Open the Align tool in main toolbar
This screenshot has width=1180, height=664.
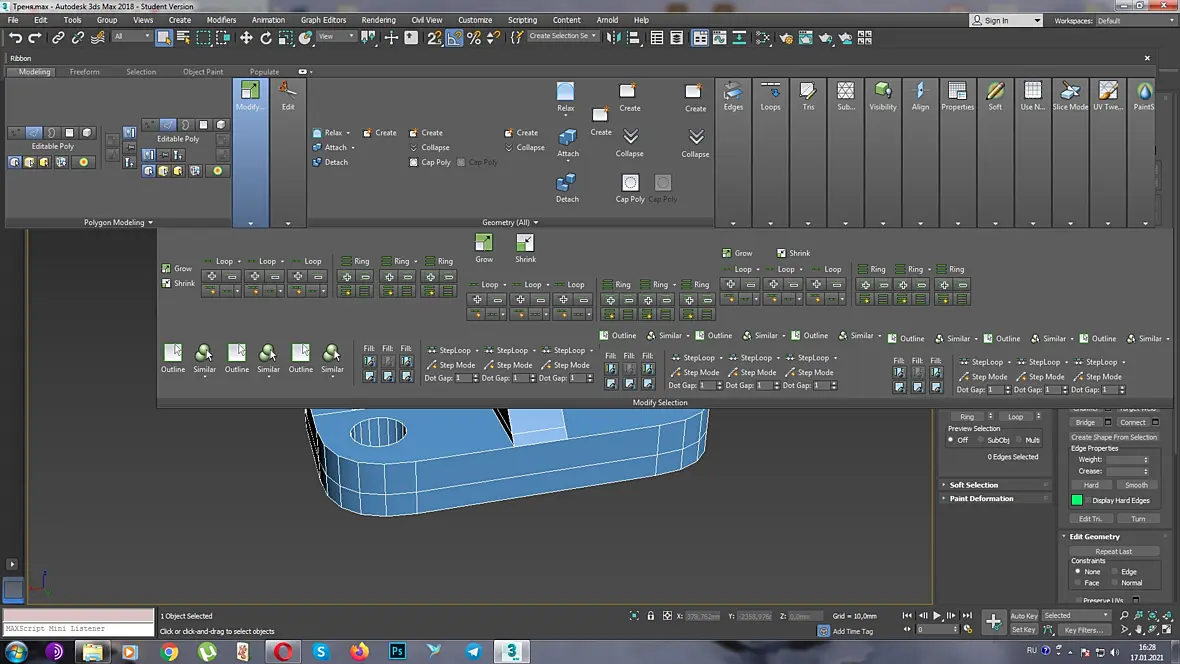pyautogui.click(x=633, y=38)
